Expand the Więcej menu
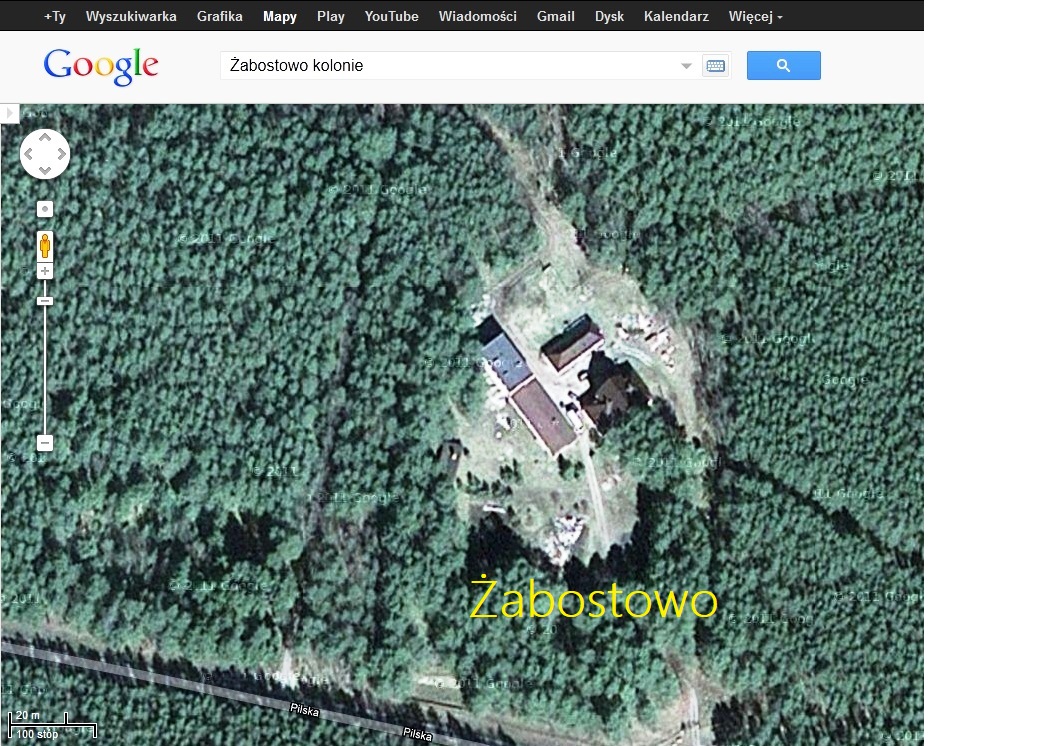 [756, 16]
